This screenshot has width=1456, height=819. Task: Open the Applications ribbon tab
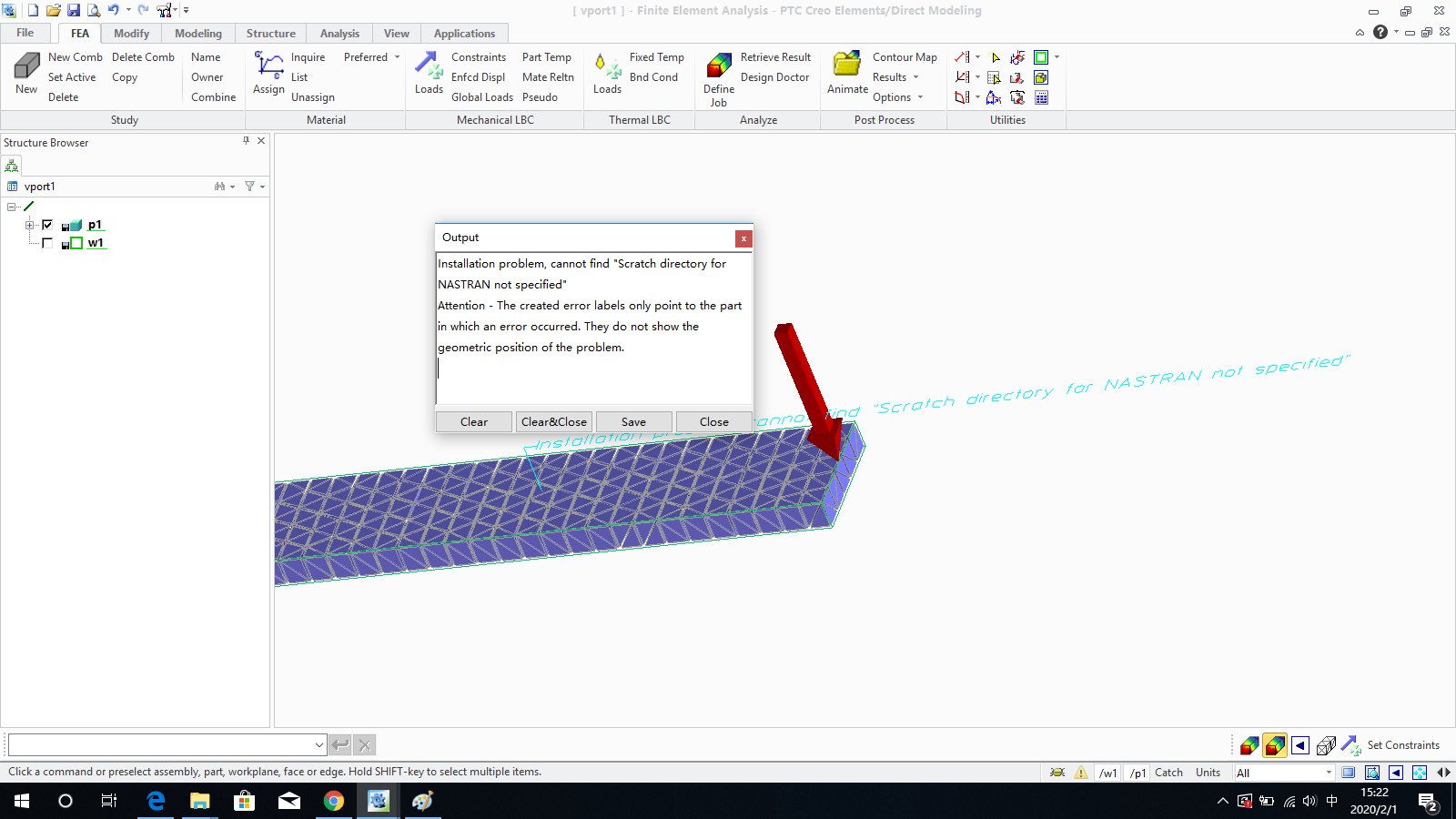click(464, 33)
